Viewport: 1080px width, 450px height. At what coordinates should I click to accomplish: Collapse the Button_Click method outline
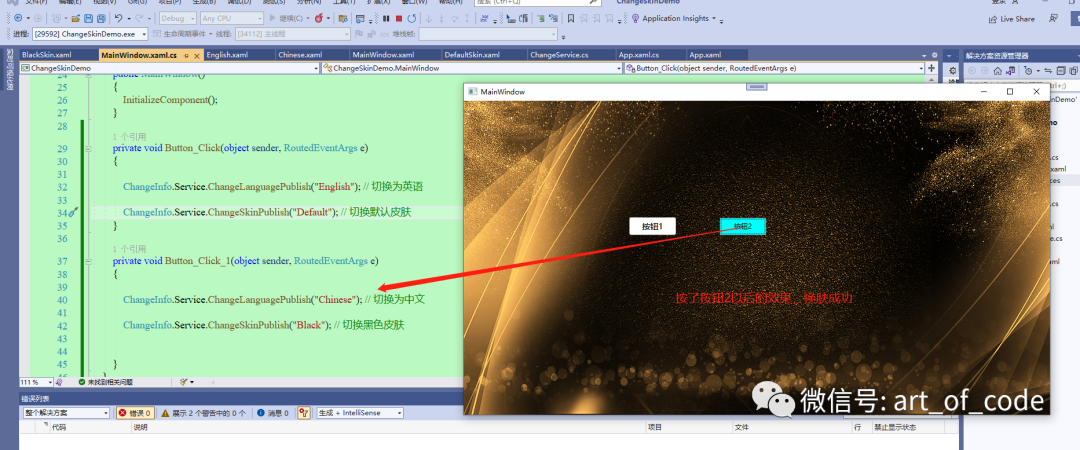(x=88, y=149)
